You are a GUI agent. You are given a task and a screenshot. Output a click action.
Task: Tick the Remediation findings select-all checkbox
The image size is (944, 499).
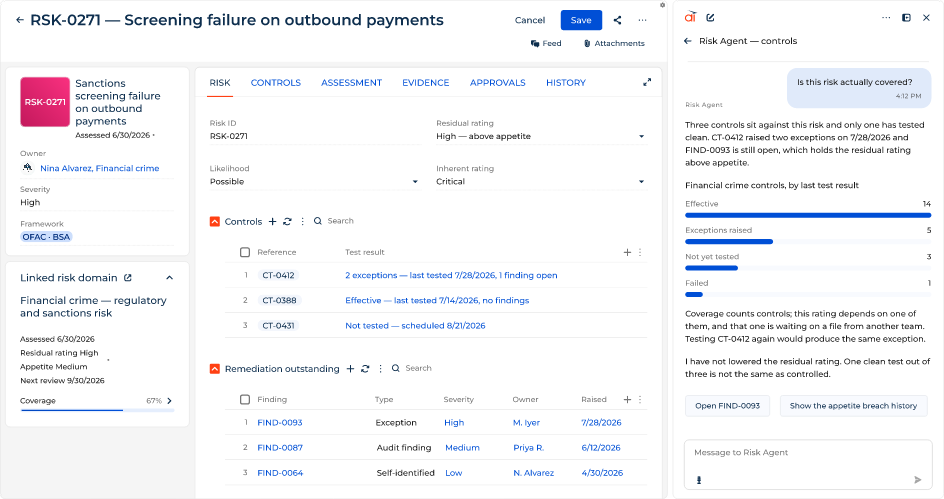point(245,399)
